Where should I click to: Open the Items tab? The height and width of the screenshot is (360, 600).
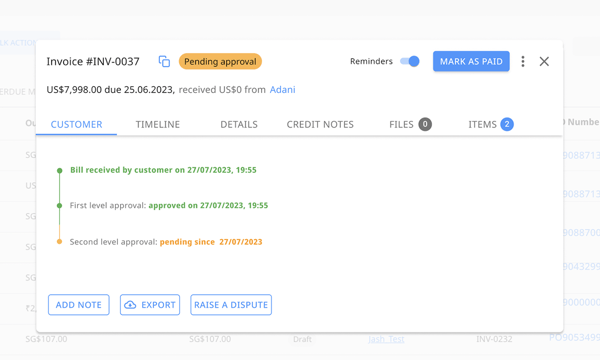click(x=491, y=124)
